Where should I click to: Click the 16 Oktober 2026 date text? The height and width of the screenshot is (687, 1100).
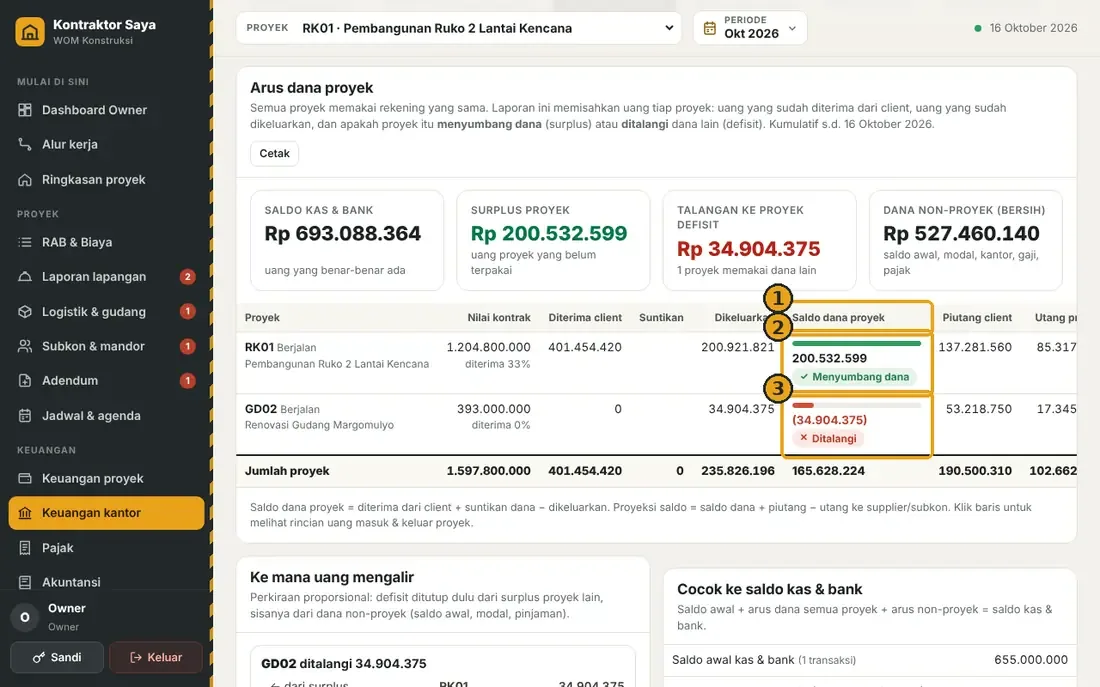point(1033,28)
